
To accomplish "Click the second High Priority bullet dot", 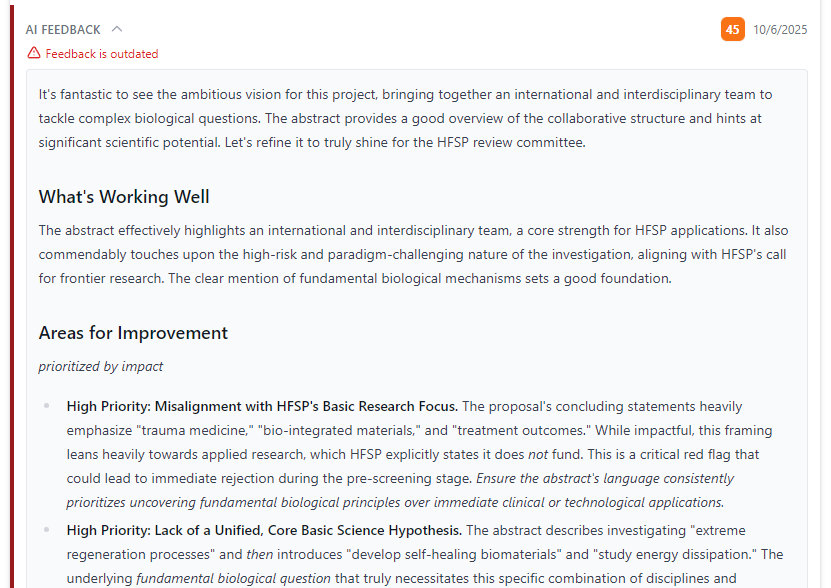I will (x=47, y=530).
